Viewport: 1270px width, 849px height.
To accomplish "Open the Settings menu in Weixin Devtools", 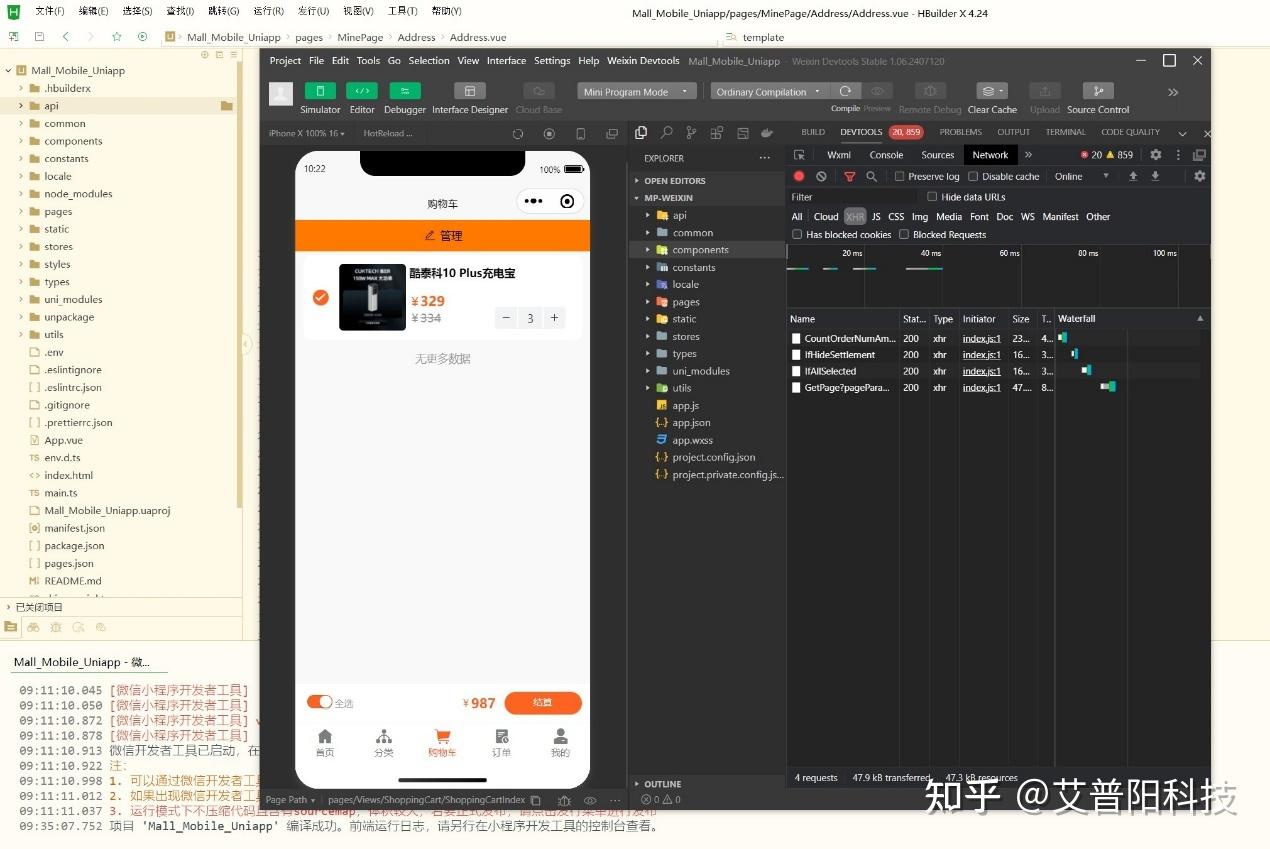I will pyautogui.click(x=552, y=60).
